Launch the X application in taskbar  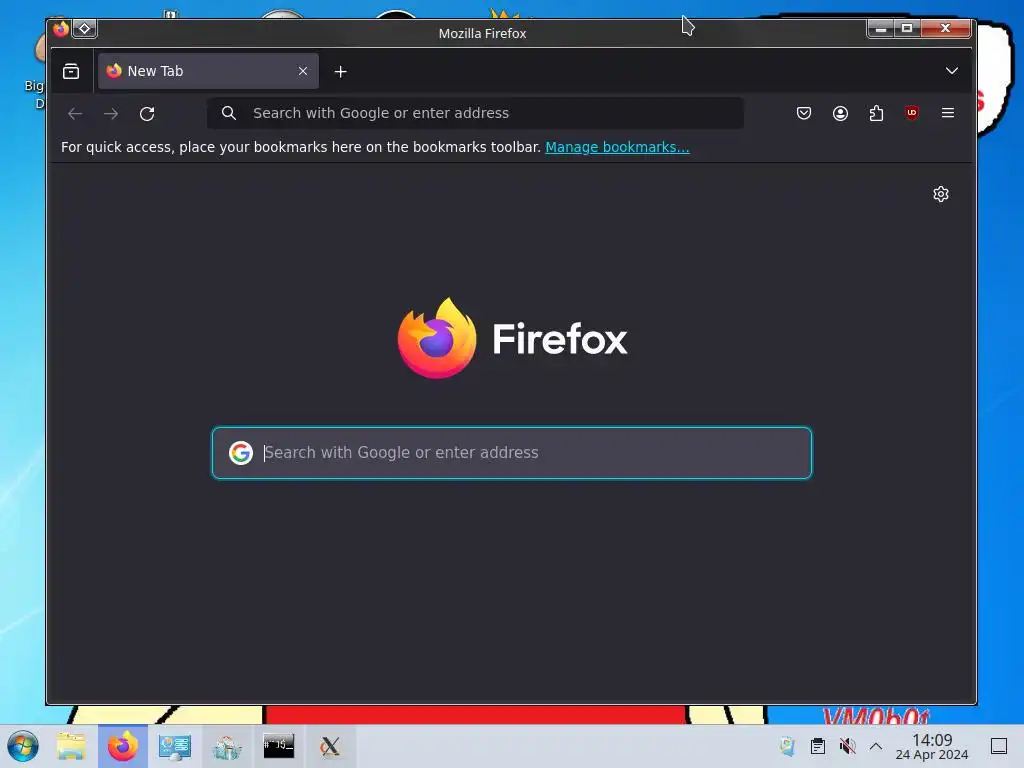[x=330, y=746]
